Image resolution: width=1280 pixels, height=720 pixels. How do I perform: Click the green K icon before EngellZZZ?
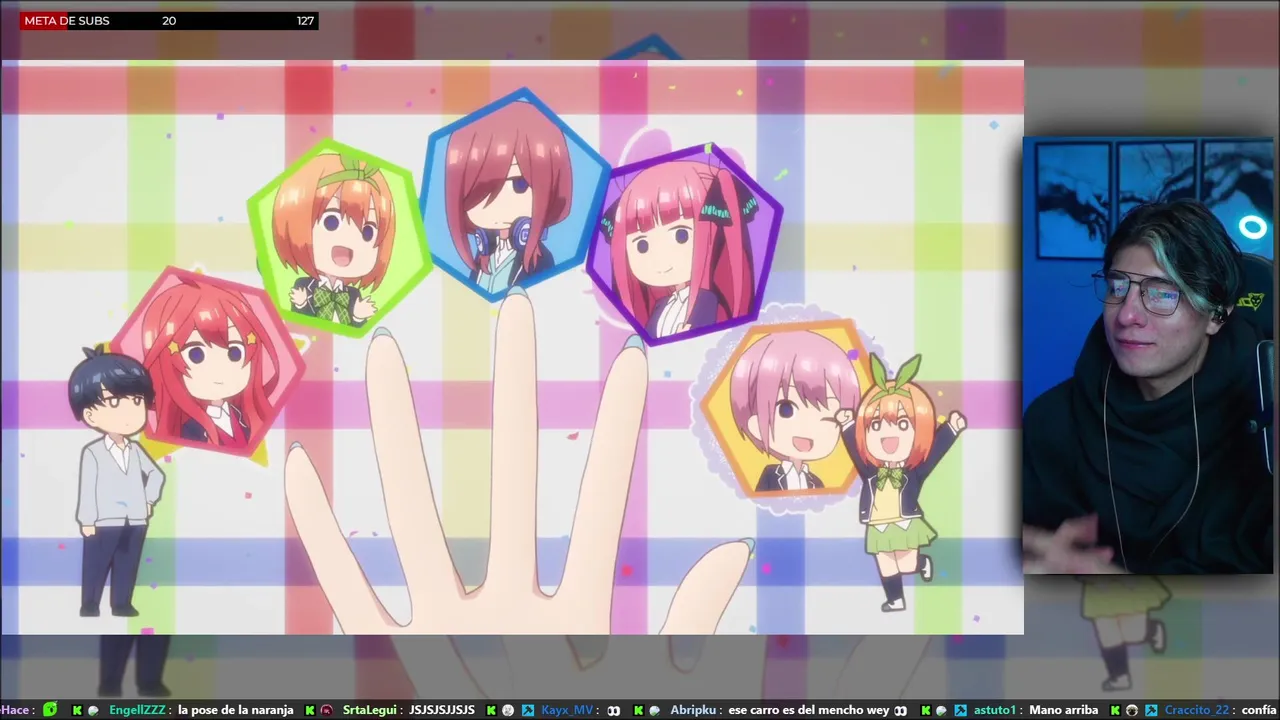(77, 710)
